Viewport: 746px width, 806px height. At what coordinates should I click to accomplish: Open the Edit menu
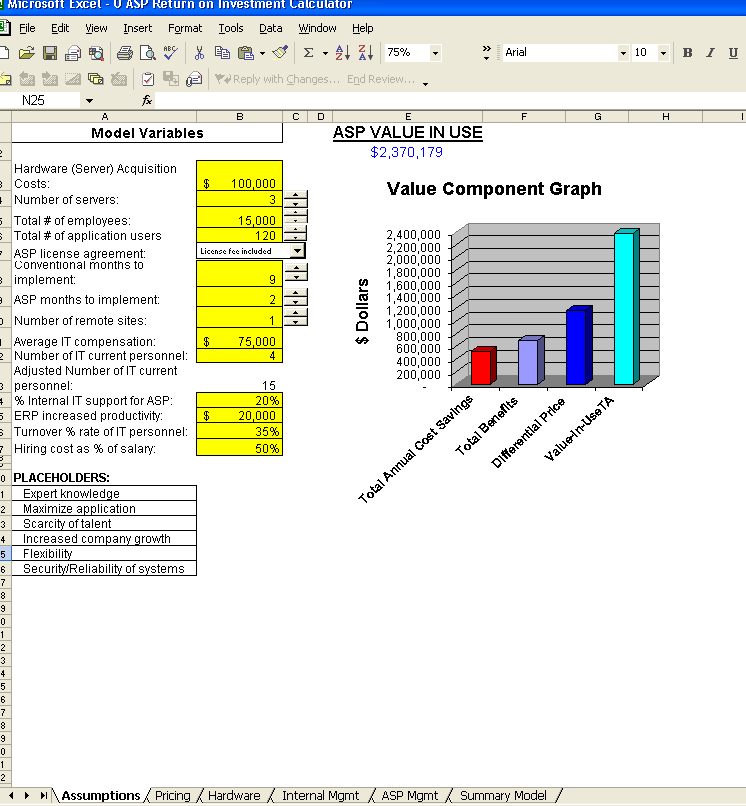coord(60,28)
